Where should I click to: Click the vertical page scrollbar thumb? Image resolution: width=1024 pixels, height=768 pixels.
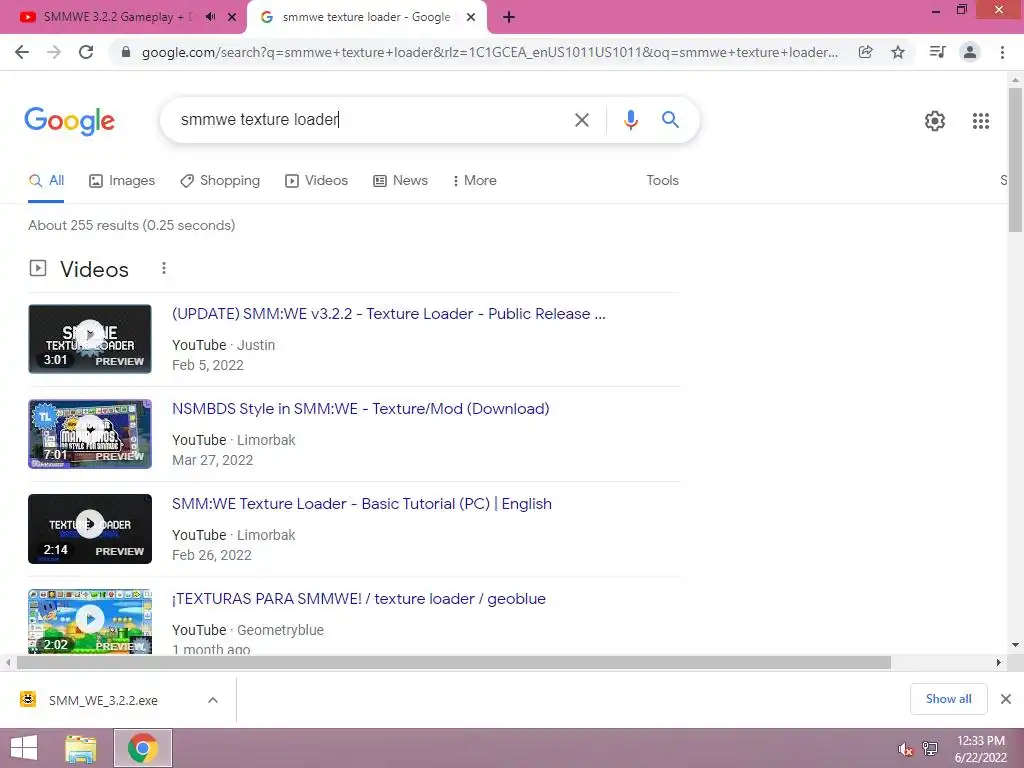tap(1015, 160)
